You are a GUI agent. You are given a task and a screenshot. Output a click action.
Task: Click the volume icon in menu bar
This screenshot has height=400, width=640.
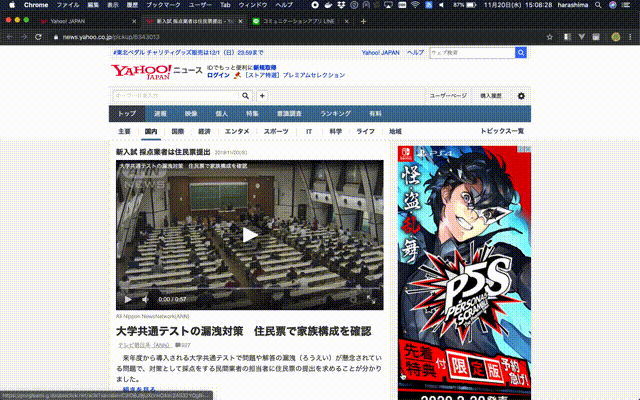click(x=442, y=5)
